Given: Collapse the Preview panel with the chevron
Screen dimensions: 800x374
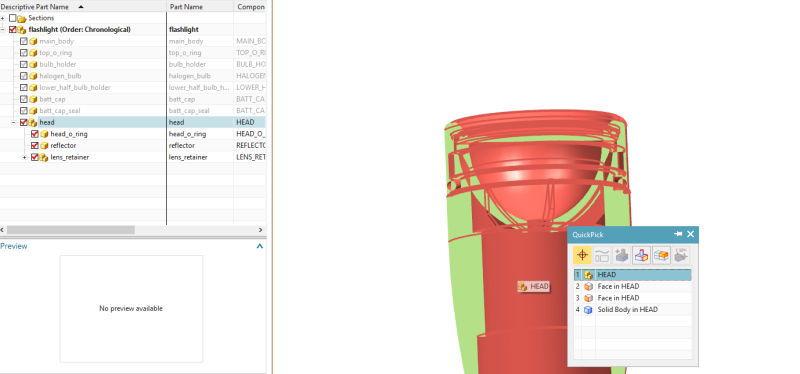Looking at the screenshot, I should [259, 246].
